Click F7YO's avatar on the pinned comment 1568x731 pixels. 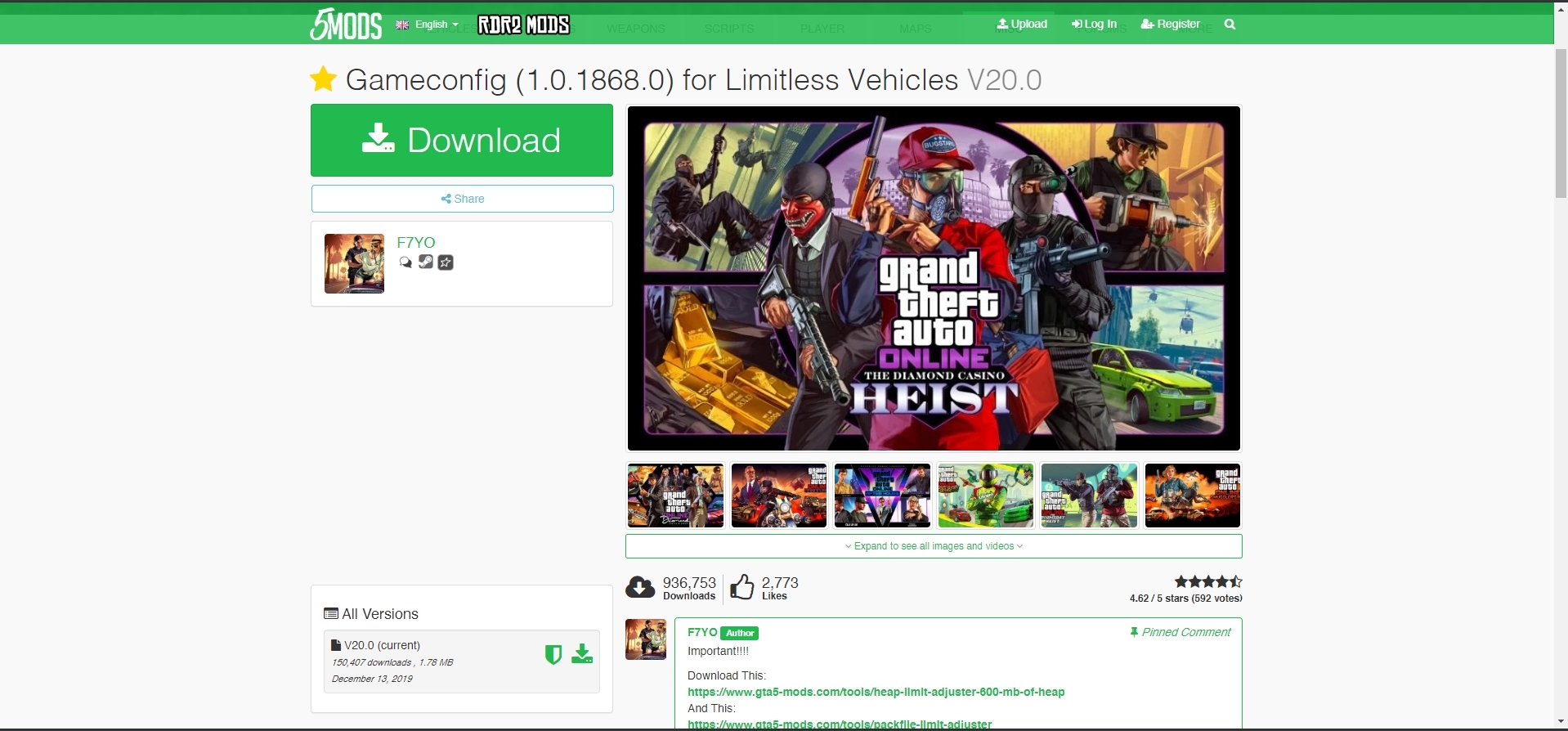pyautogui.click(x=646, y=639)
